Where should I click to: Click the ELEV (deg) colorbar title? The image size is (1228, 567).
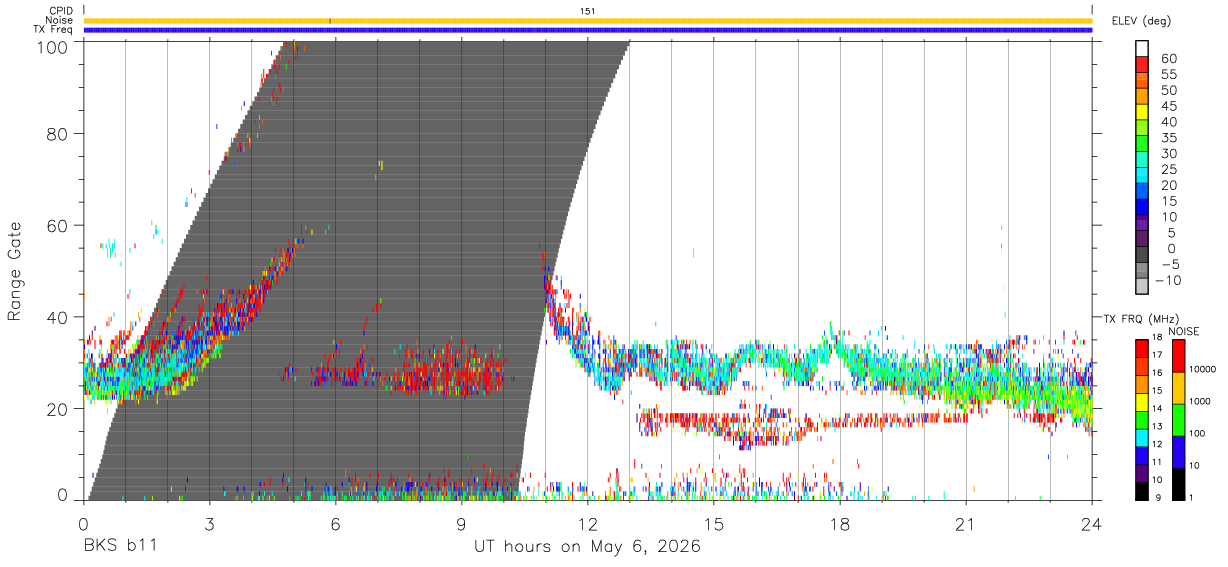pos(1141,20)
